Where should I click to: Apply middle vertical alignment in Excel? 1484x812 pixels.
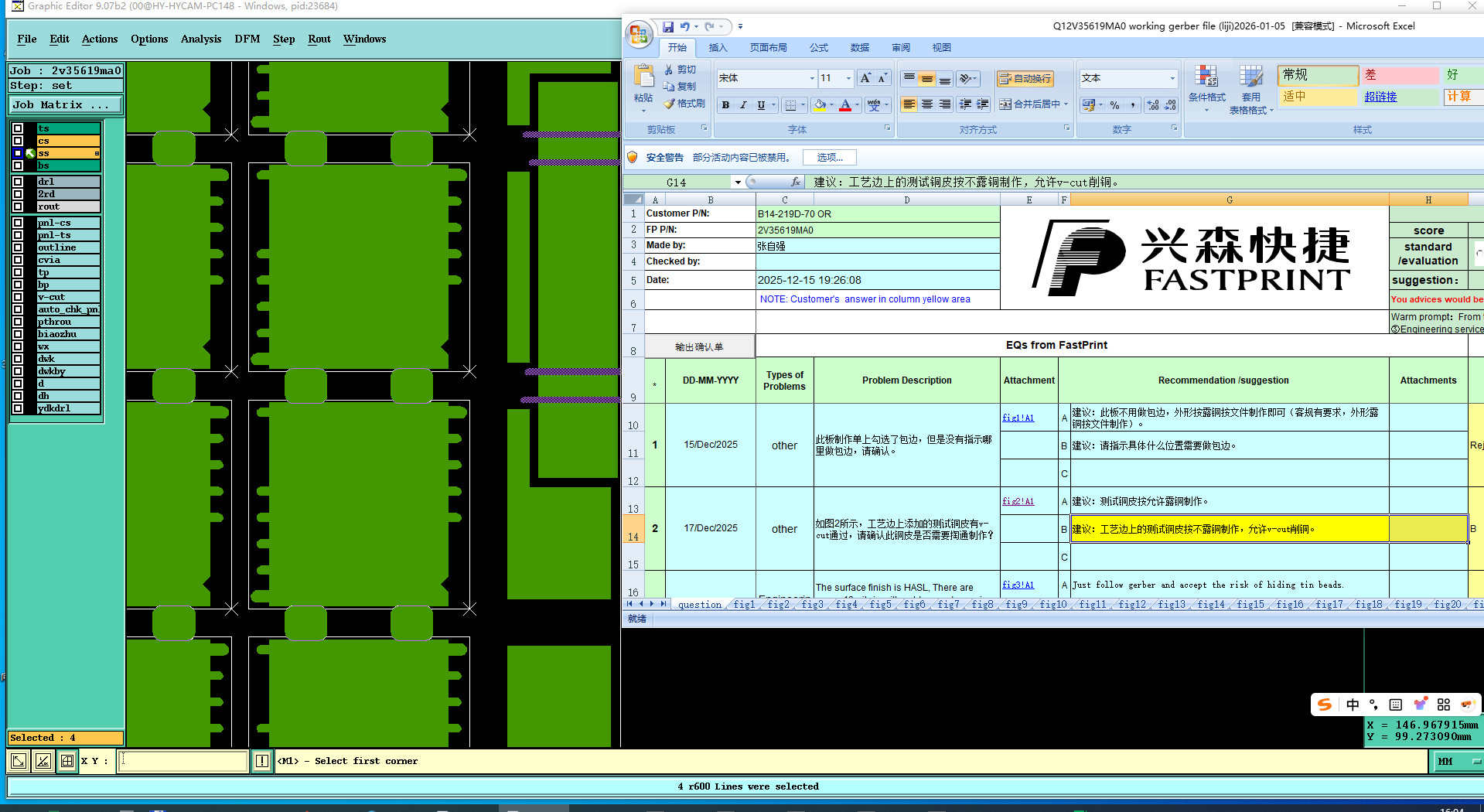click(x=926, y=78)
